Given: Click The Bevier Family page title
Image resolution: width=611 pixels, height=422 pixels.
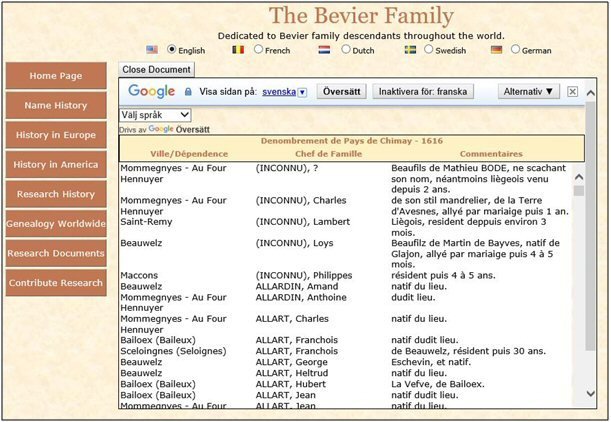Looking at the screenshot, I should [361, 16].
